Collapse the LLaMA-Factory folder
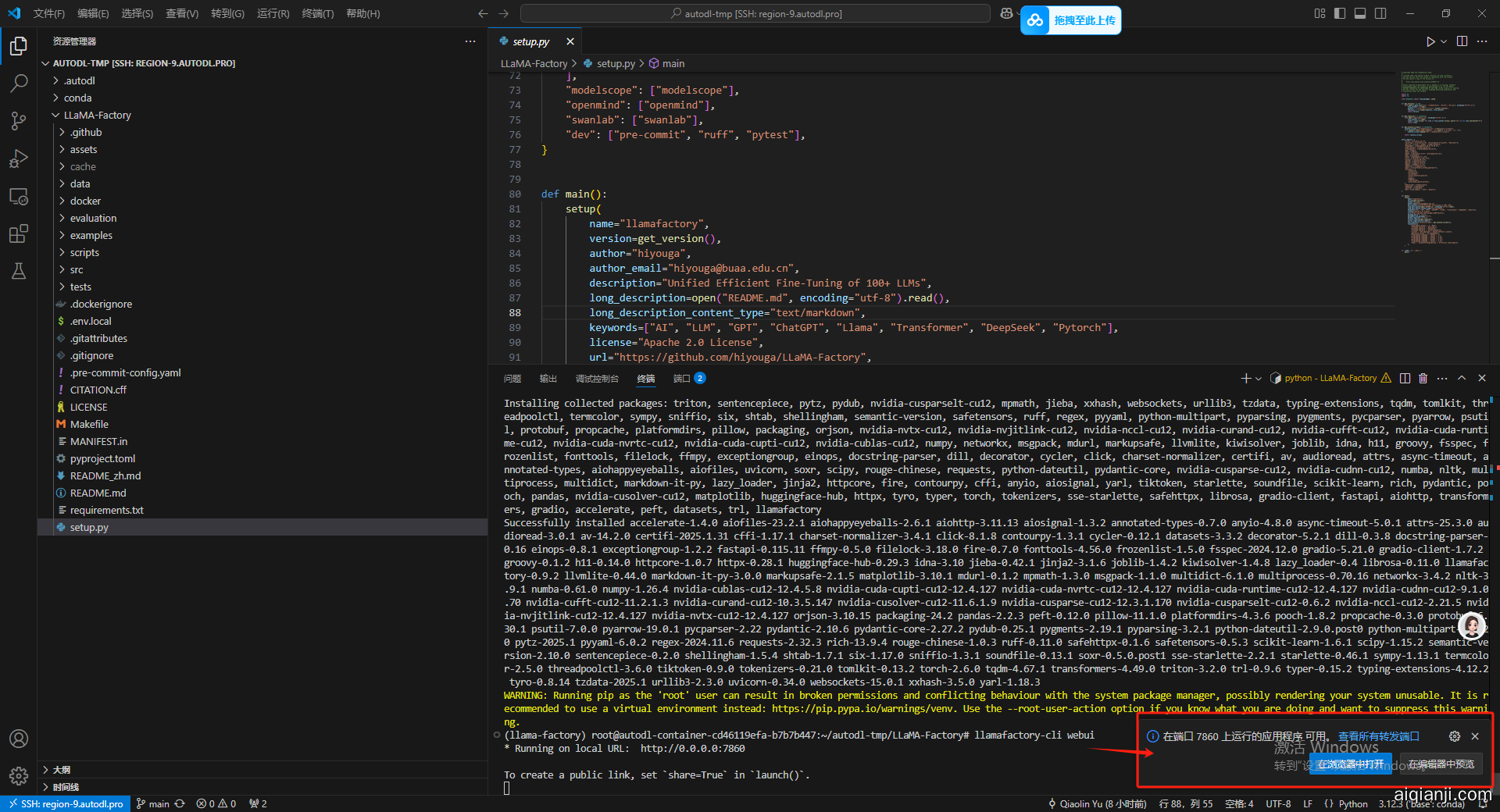The width and height of the screenshot is (1500, 812). 97,115
